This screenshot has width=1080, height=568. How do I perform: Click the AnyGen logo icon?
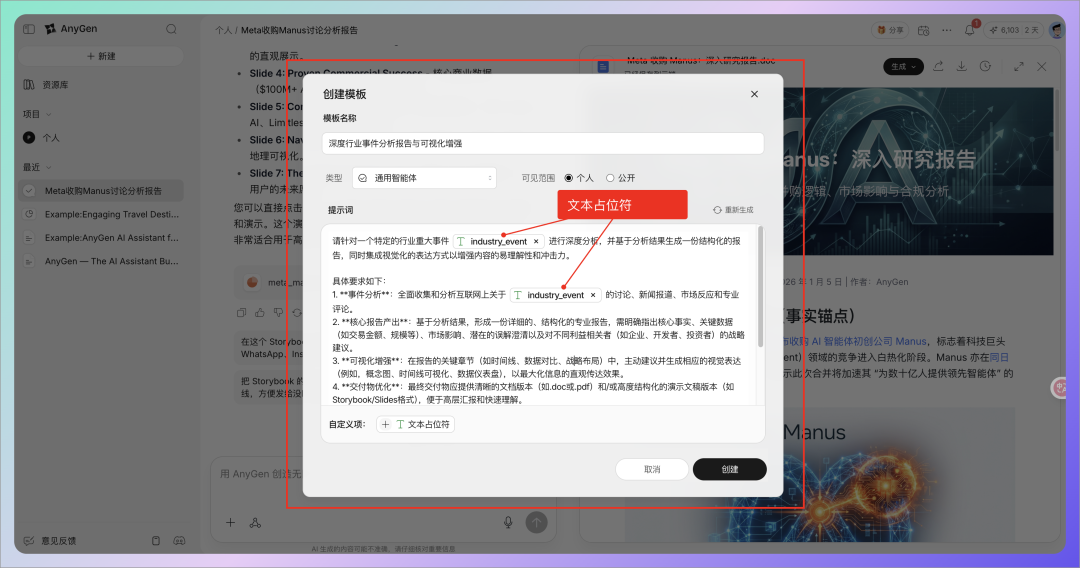tap(50, 29)
